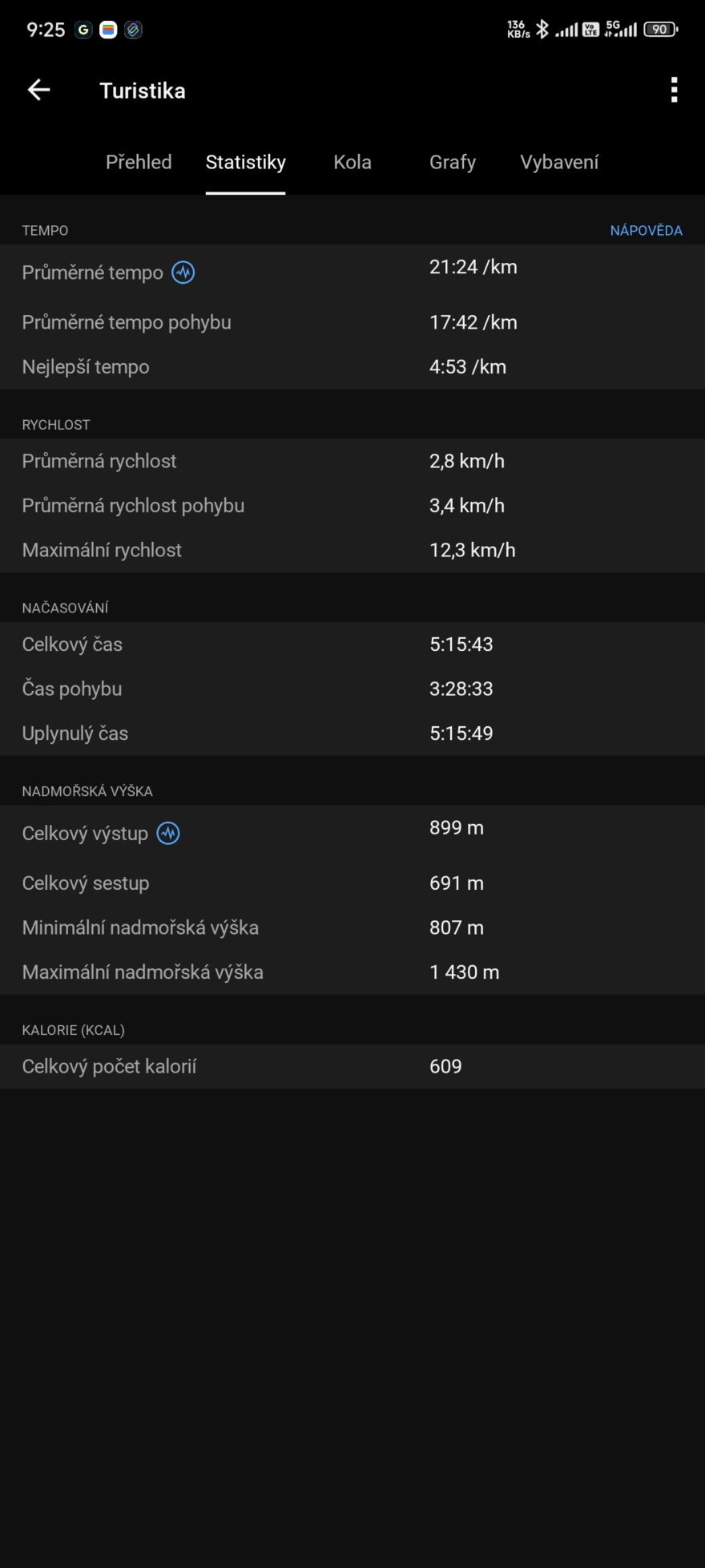Show the Vybavení tab
The image size is (705, 1568).
559,162
